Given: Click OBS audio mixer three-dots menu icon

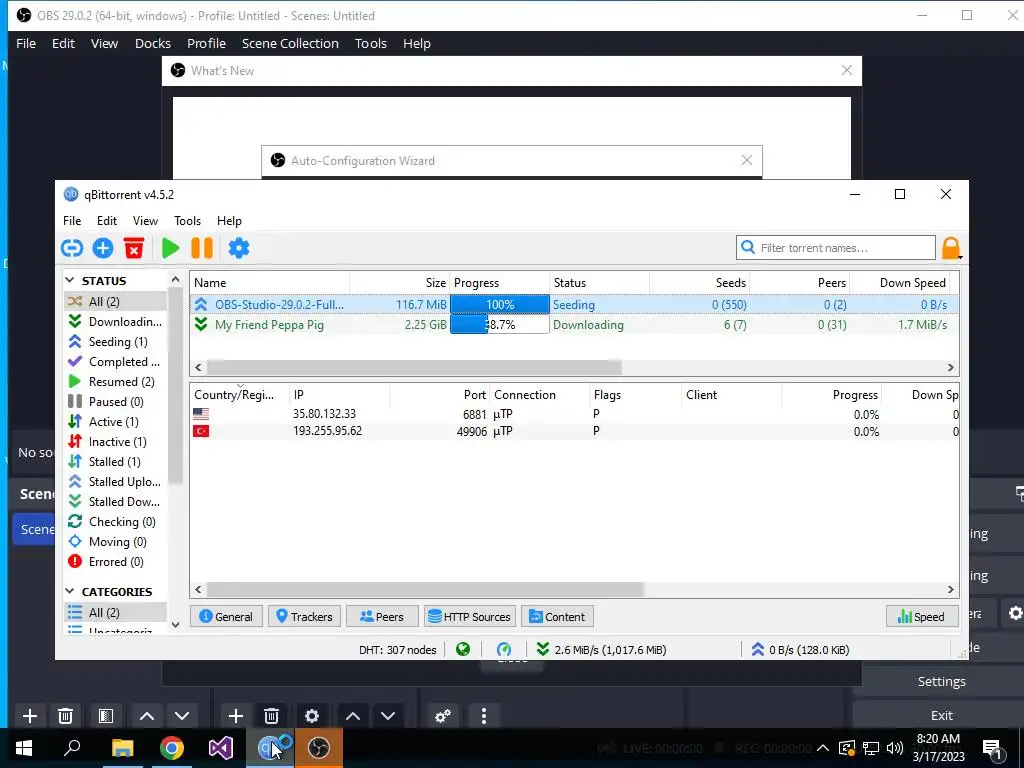Looking at the screenshot, I should click(x=483, y=716).
